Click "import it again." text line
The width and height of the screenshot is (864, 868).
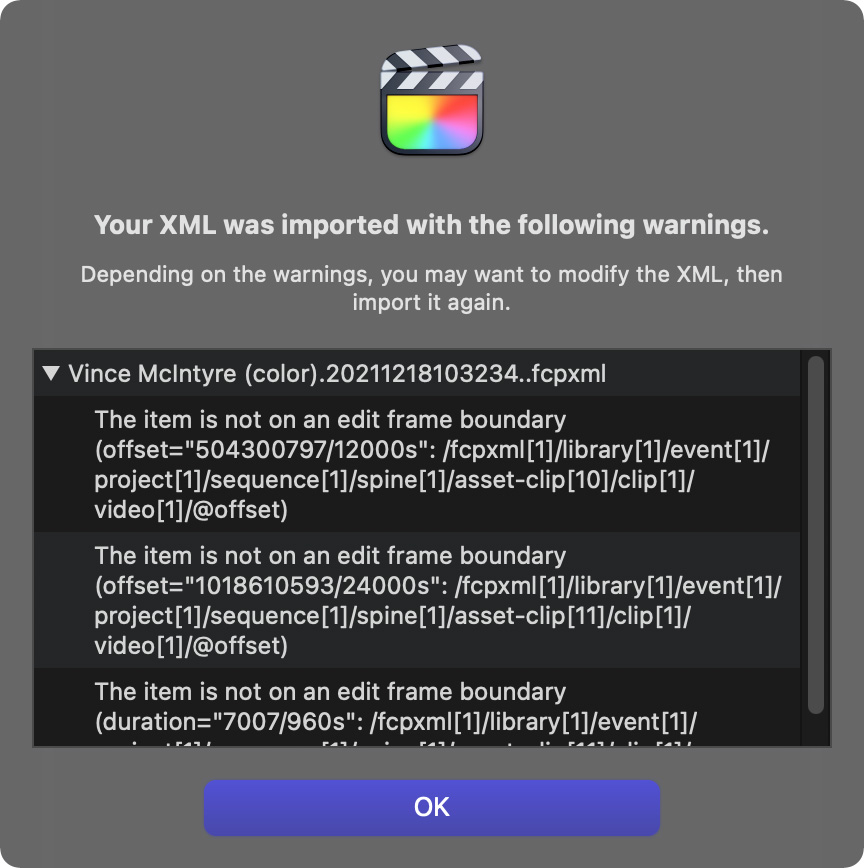coord(432,303)
